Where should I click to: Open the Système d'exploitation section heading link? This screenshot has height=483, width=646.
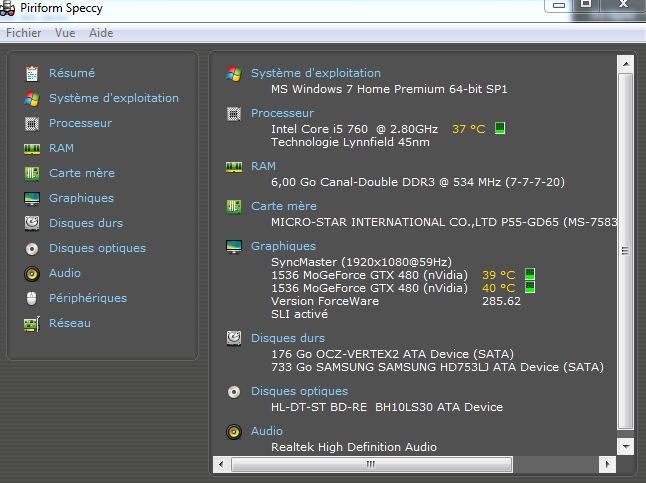[x=315, y=73]
